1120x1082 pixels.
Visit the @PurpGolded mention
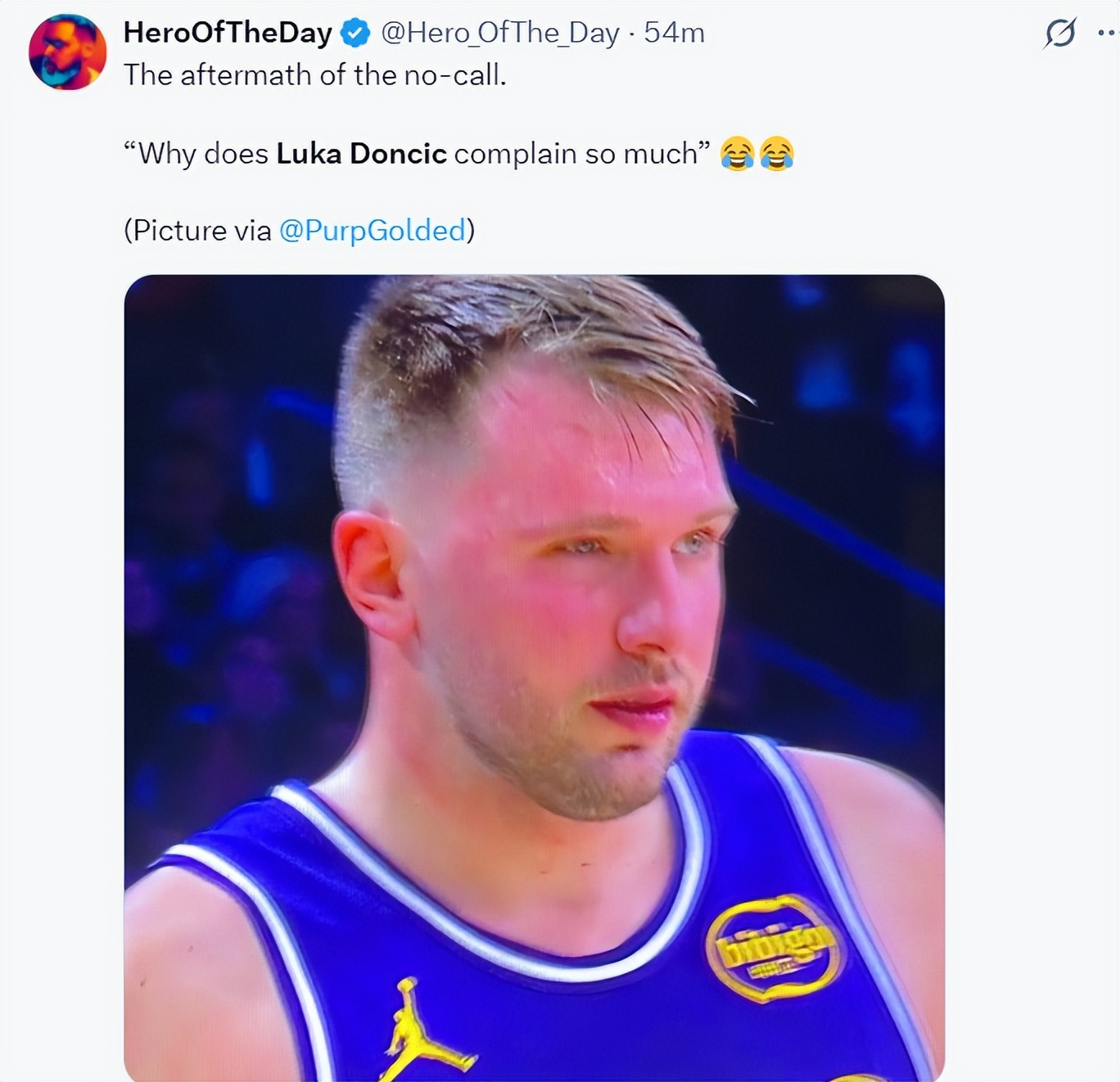coord(373,230)
